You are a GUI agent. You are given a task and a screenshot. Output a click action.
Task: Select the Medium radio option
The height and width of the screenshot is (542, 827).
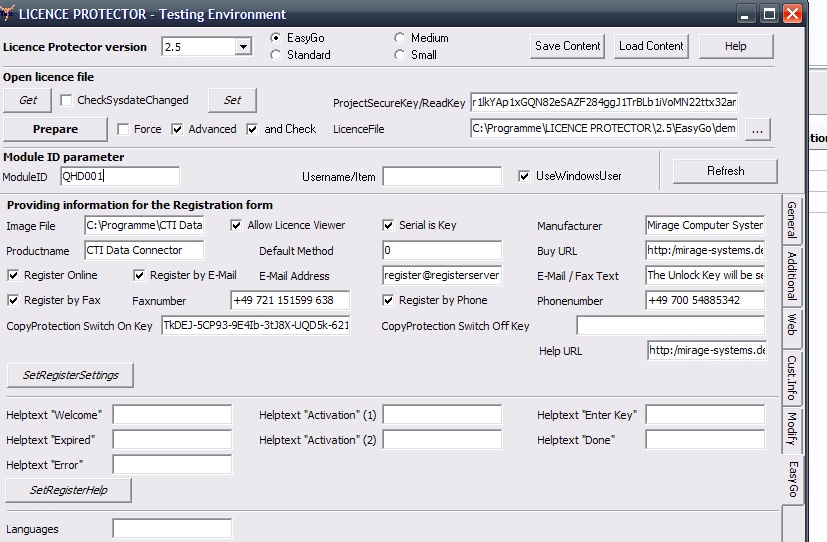click(x=400, y=38)
